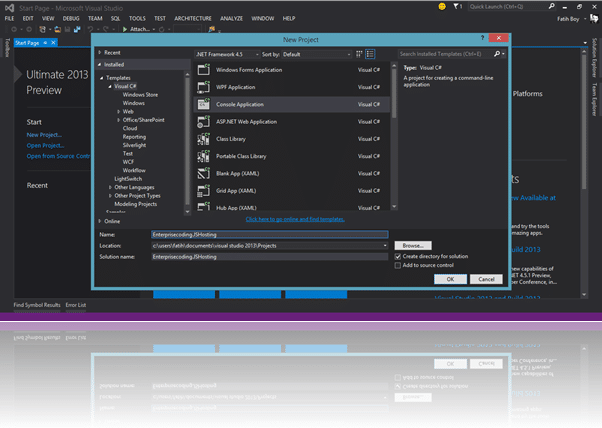The width and height of the screenshot is (602, 428).
Task: Click the Open File toolbar icon
Action: pos(58,29)
